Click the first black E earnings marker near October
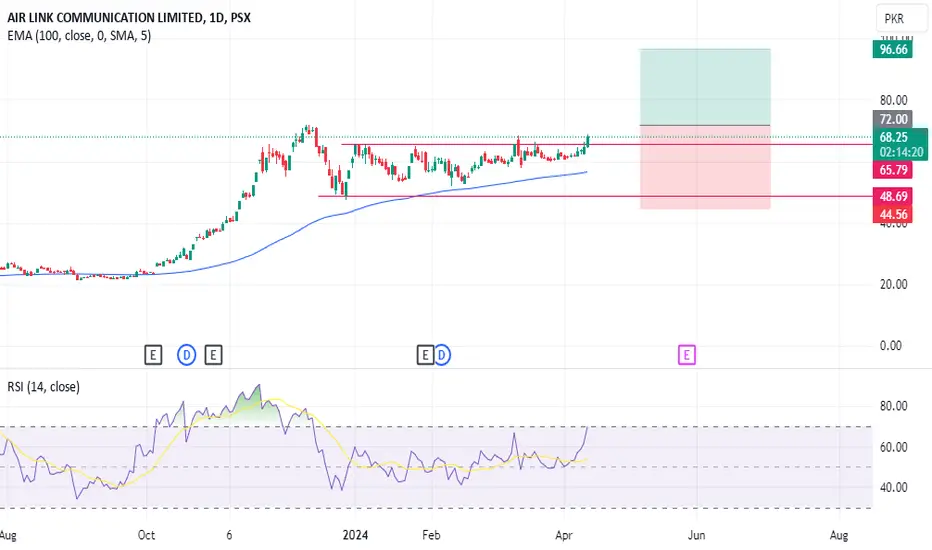 [x=153, y=355]
